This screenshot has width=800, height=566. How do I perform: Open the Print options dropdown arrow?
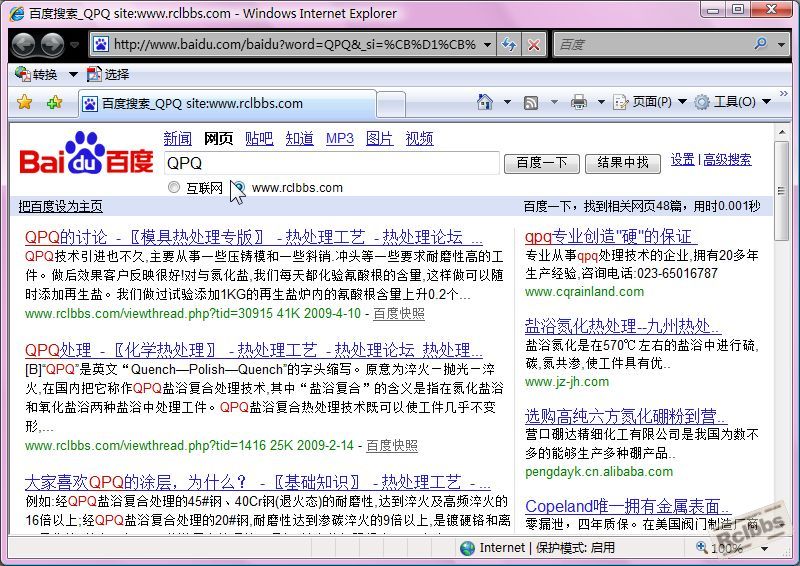coord(601,102)
